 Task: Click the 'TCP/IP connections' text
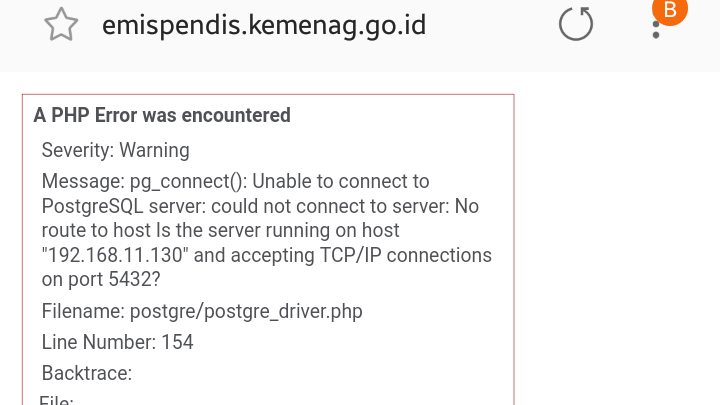pyautogui.click(x=405, y=255)
